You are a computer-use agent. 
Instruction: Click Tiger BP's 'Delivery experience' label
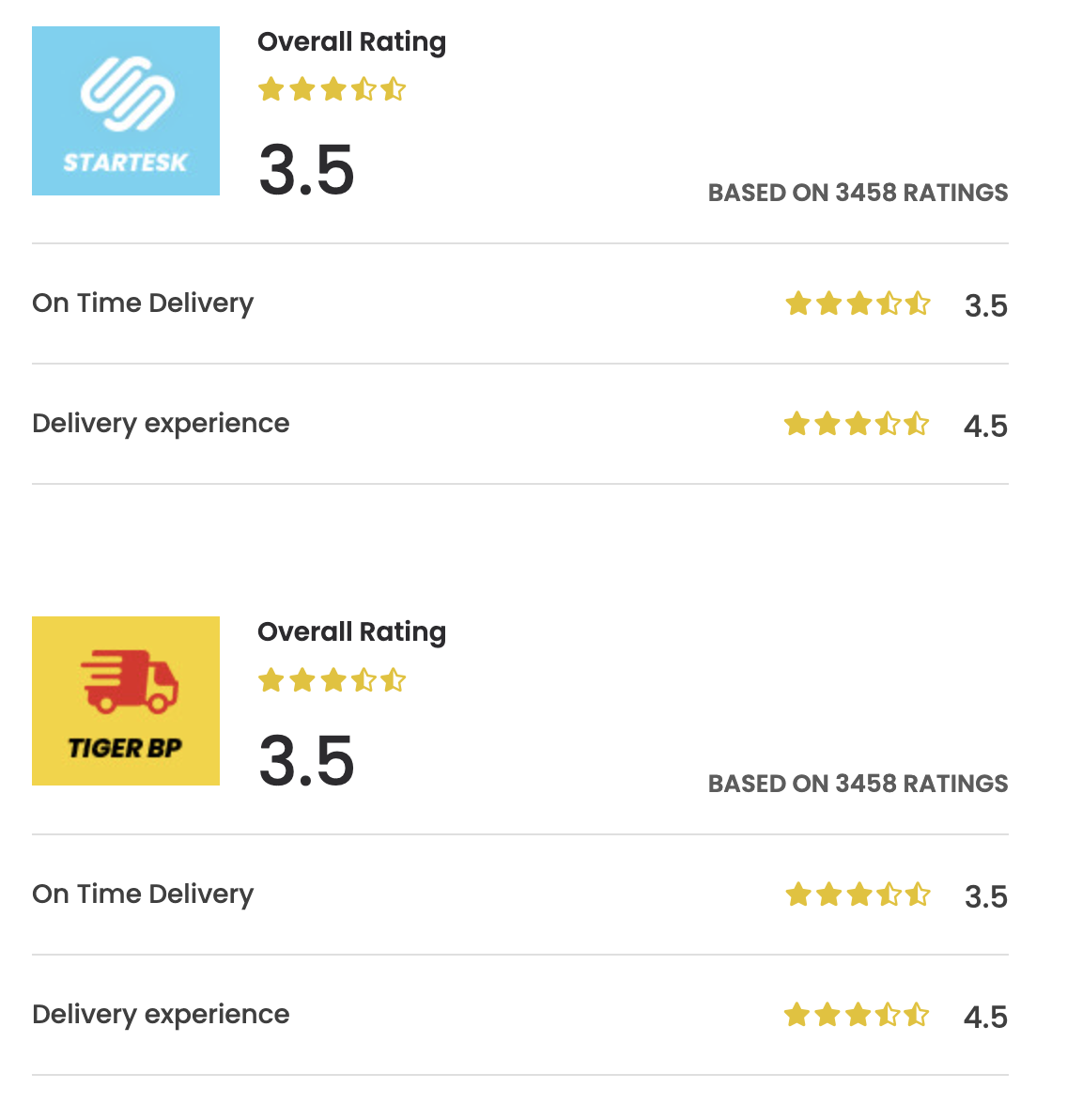tap(161, 1015)
